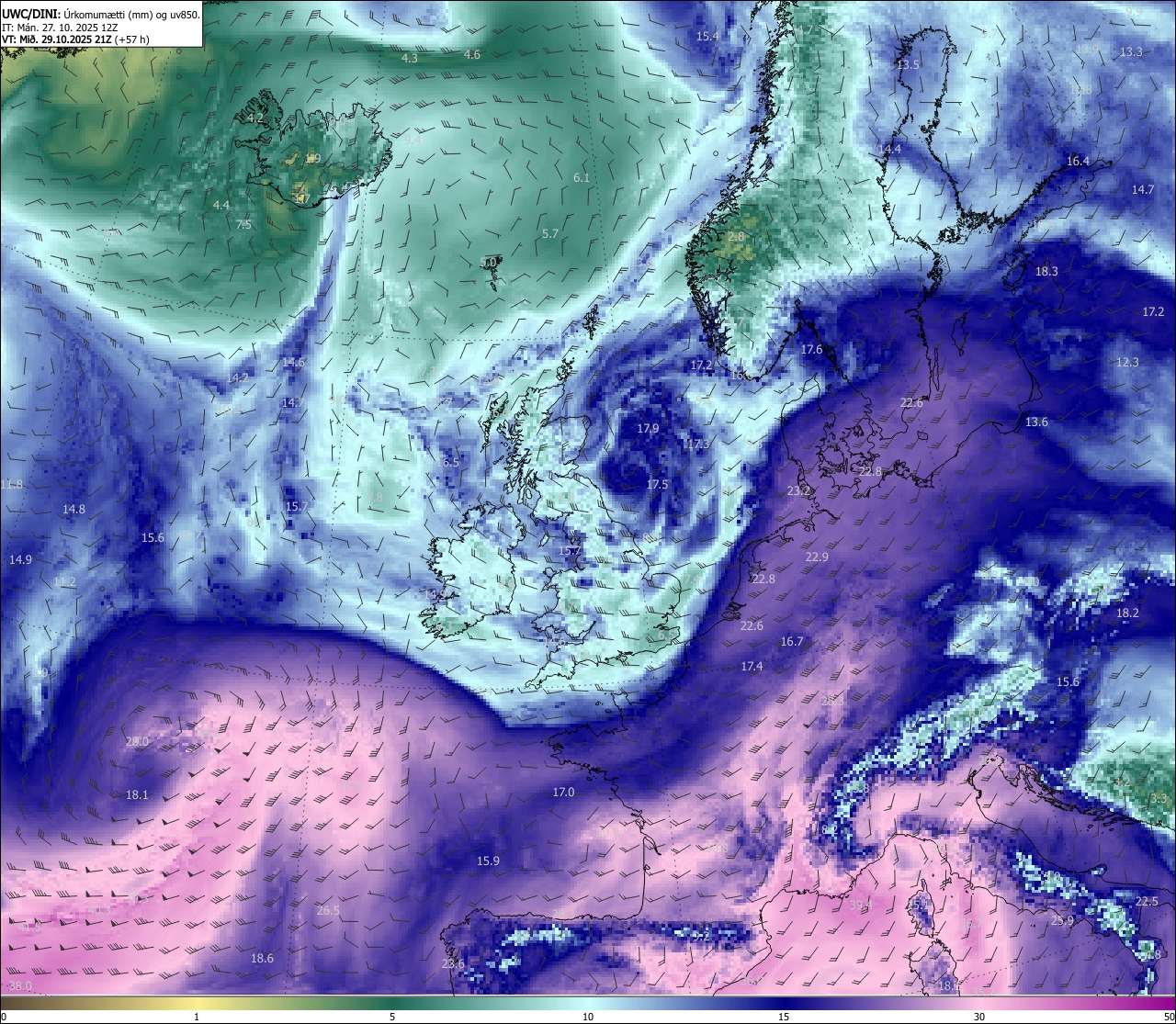Click the map value '17.6'

[x=811, y=350]
